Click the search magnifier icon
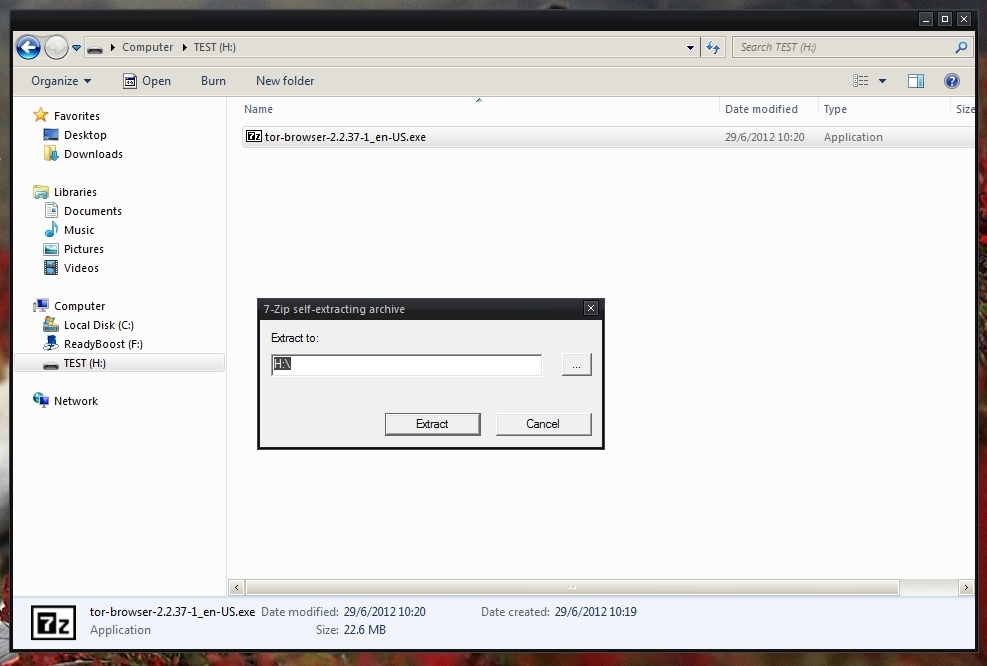 (961, 47)
